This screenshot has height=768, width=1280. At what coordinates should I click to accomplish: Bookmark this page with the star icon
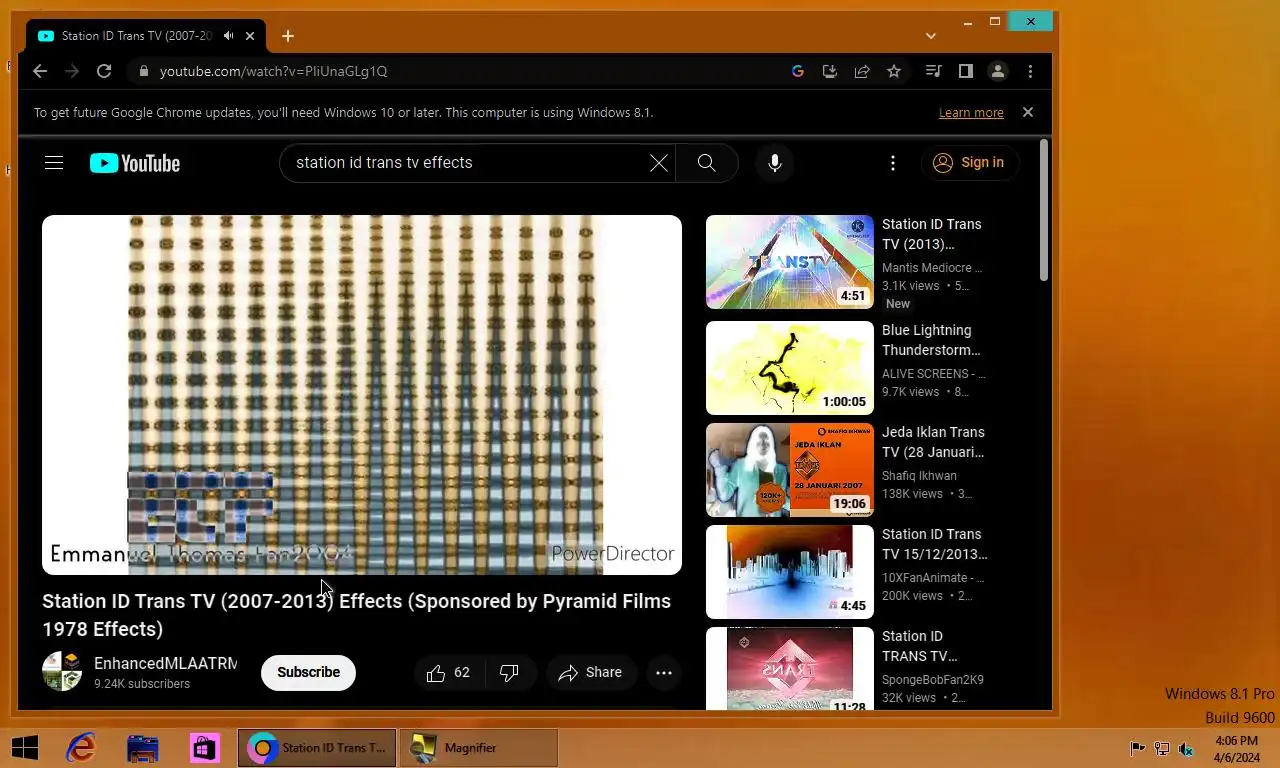tap(894, 71)
